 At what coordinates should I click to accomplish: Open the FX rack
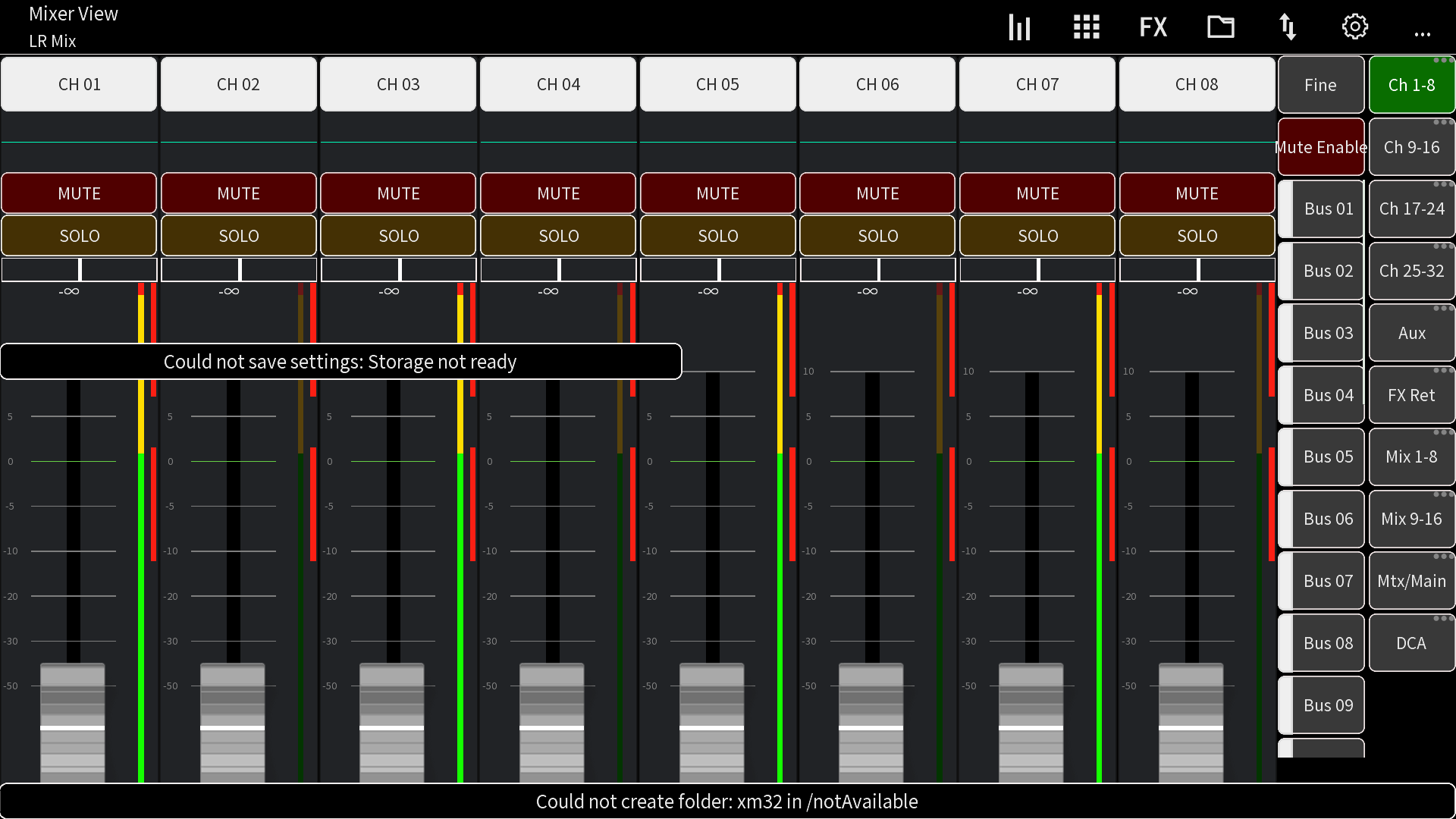pyautogui.click(x=1153, y=27)
